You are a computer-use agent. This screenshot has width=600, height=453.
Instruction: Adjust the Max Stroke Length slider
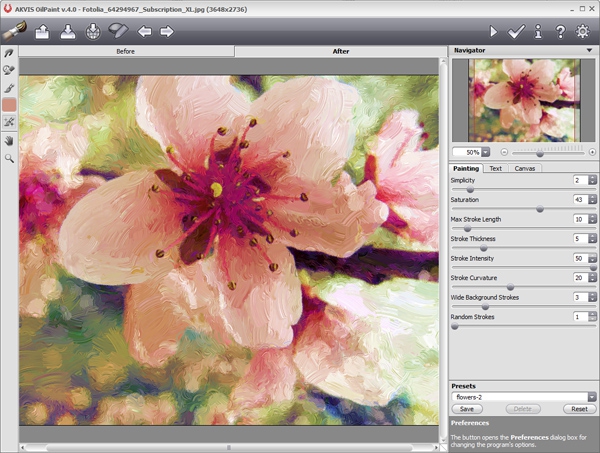[x=467, y=229]
